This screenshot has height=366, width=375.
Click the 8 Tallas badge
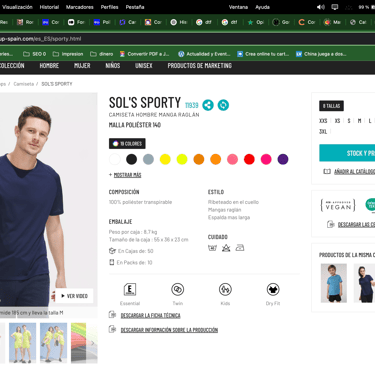tap(331, 106)
